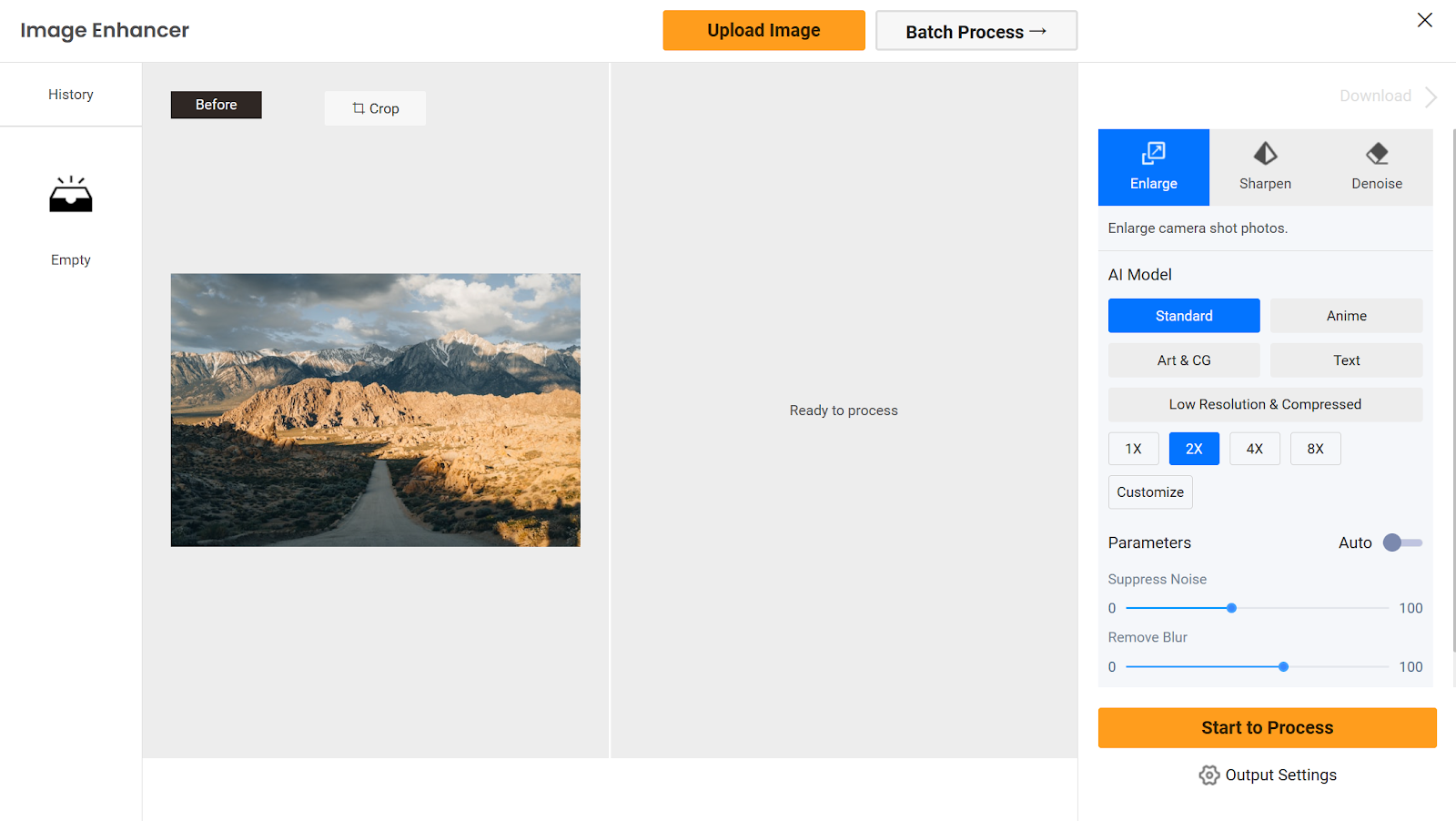Viewport: 1456px width, 821px height.
Task: Open Batch Process mode
Action: point(976,31)
